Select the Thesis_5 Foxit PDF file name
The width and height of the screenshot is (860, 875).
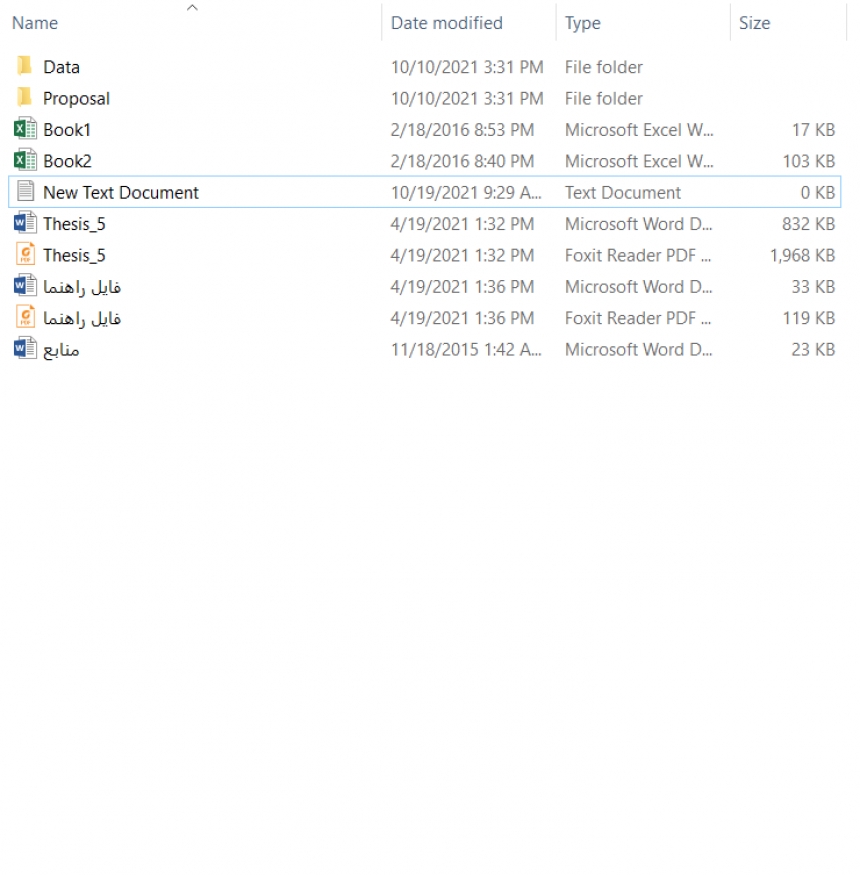[x=74, y=256]
